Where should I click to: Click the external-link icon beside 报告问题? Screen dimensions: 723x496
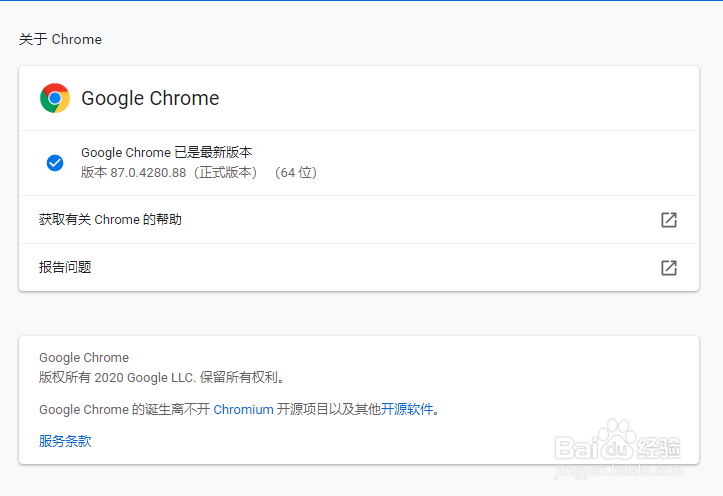(669, 268)
